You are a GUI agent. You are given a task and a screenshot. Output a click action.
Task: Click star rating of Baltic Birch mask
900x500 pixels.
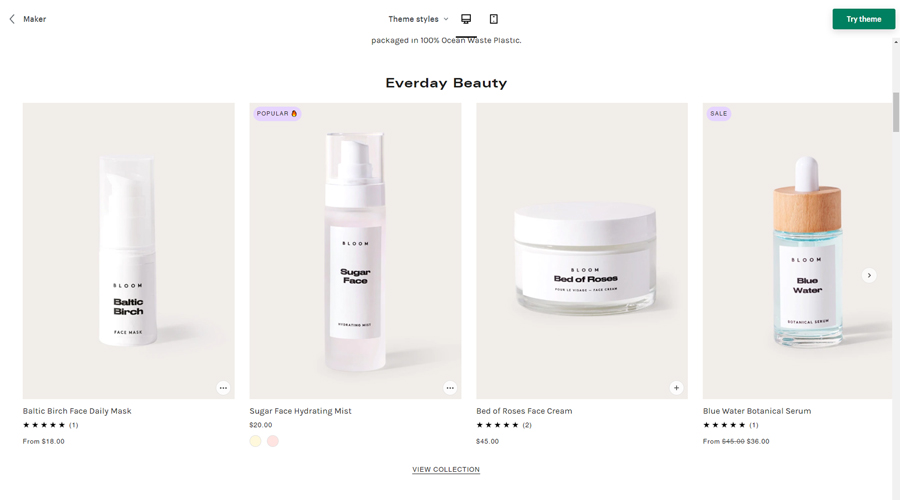pyautogui.click(x=44, y=425)
